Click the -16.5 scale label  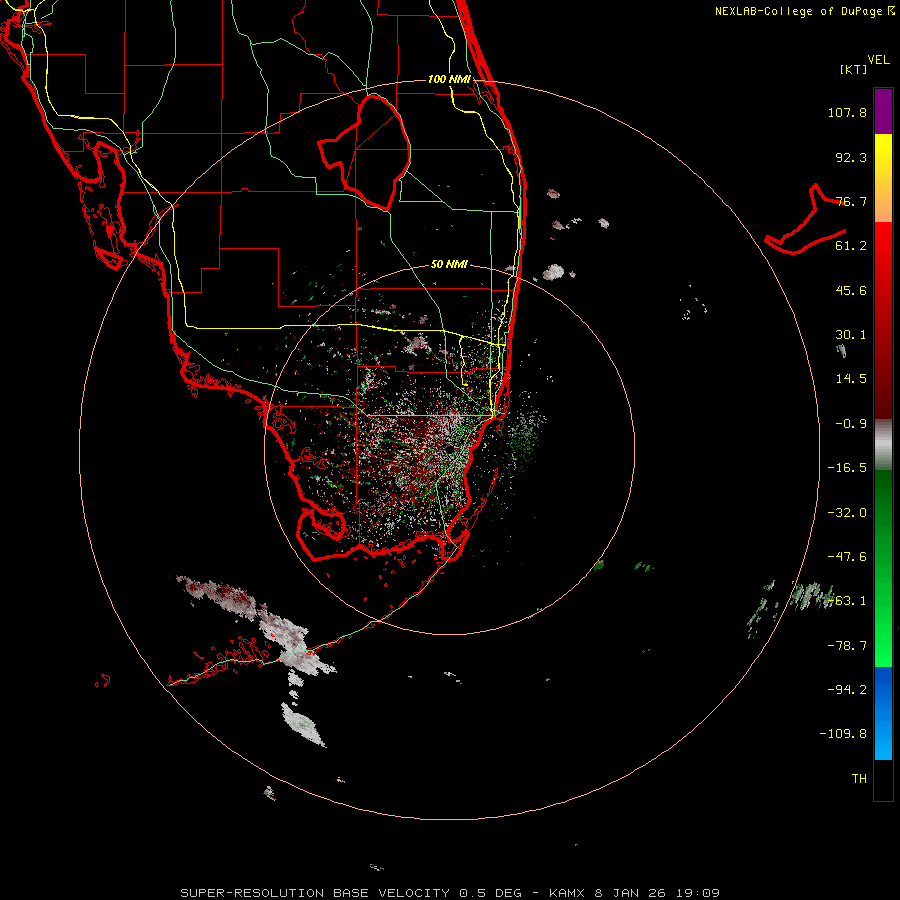pos(847,468)
